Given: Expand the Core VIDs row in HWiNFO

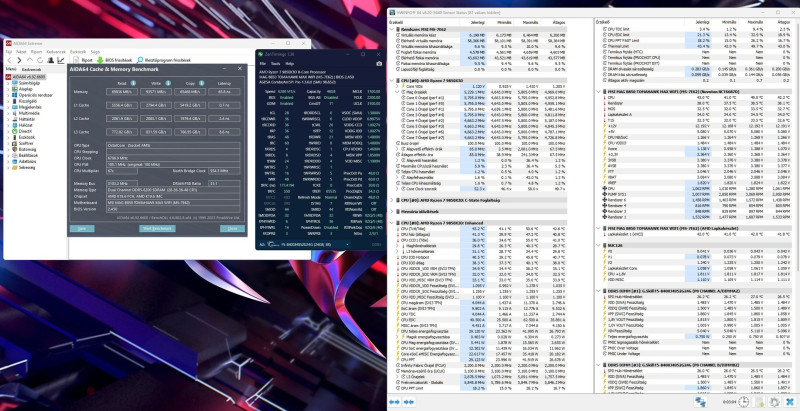Looking at the screenshot, I should 397,86.
